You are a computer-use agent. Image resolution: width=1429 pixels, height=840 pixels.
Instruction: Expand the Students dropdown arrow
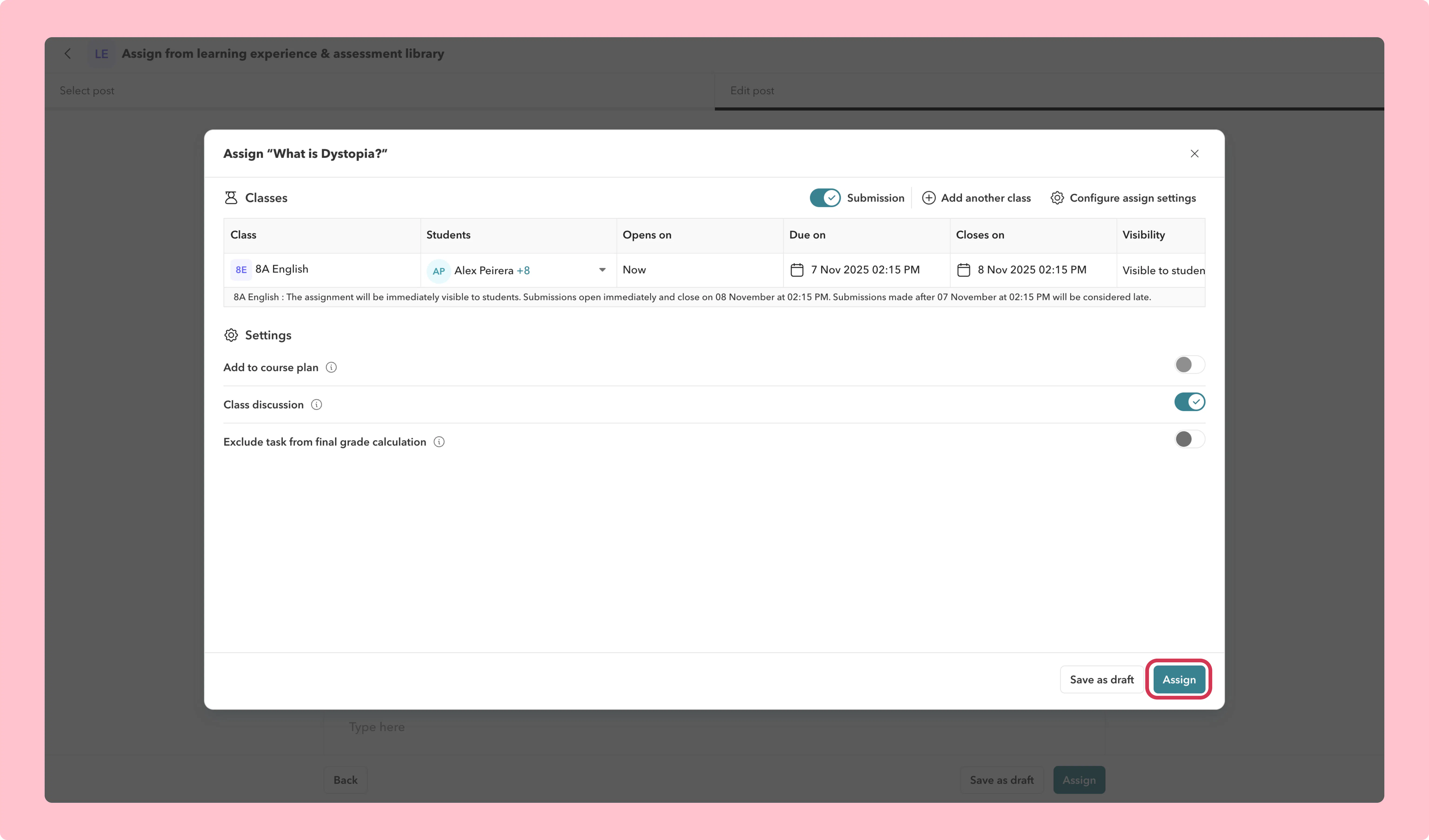(x=602, y=270)
